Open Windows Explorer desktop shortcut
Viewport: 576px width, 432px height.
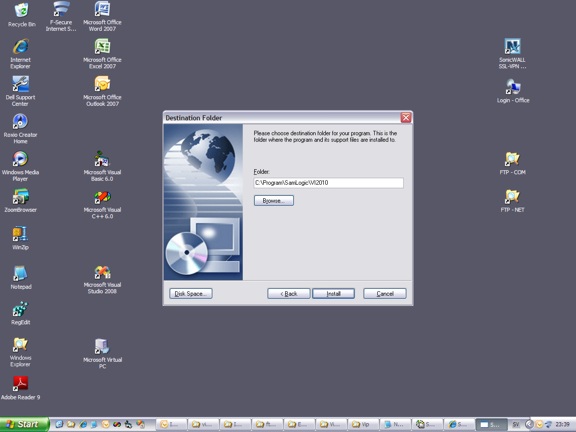(x=21, y=352)
